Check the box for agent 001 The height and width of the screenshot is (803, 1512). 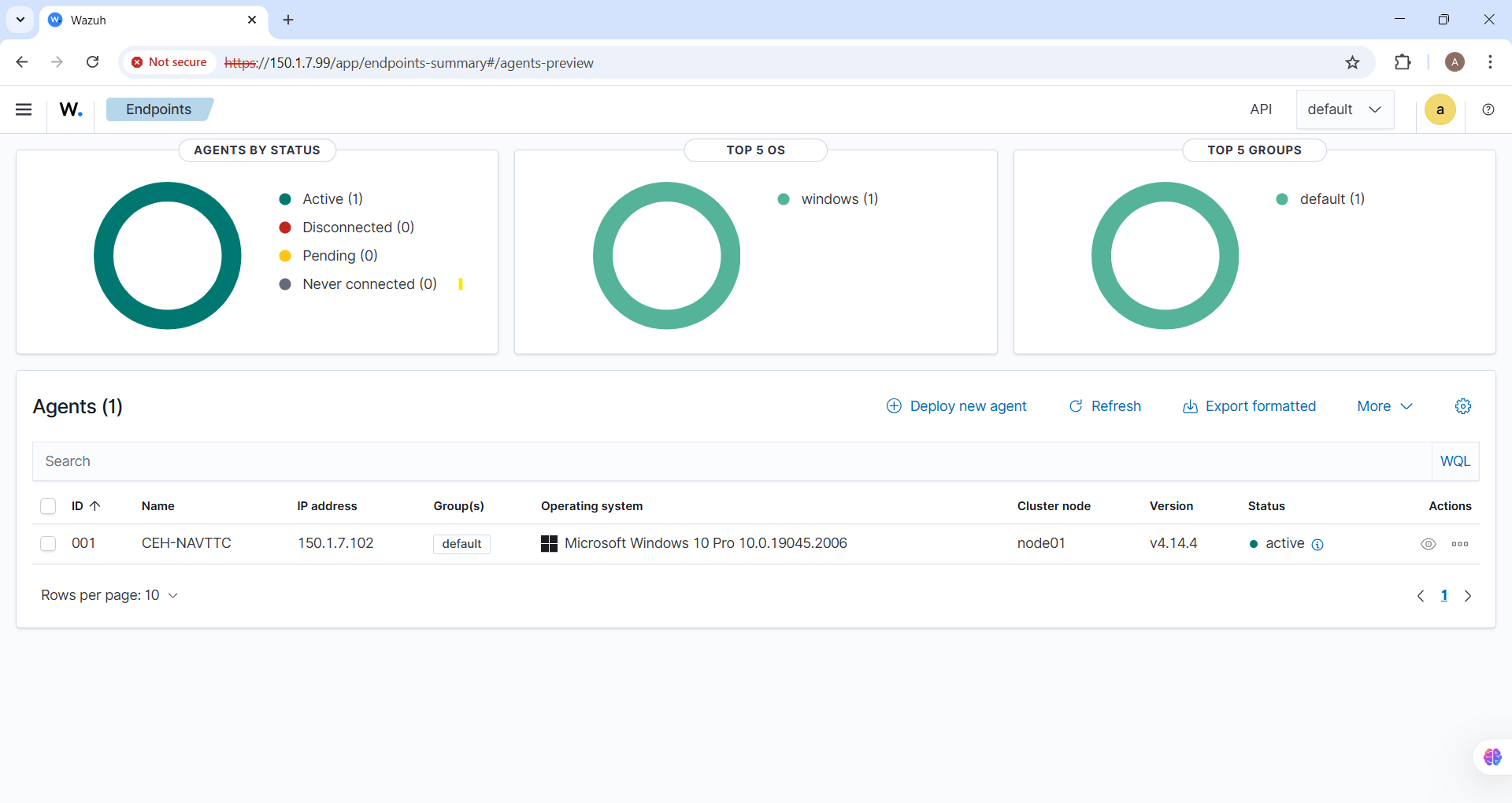point(48,544)
